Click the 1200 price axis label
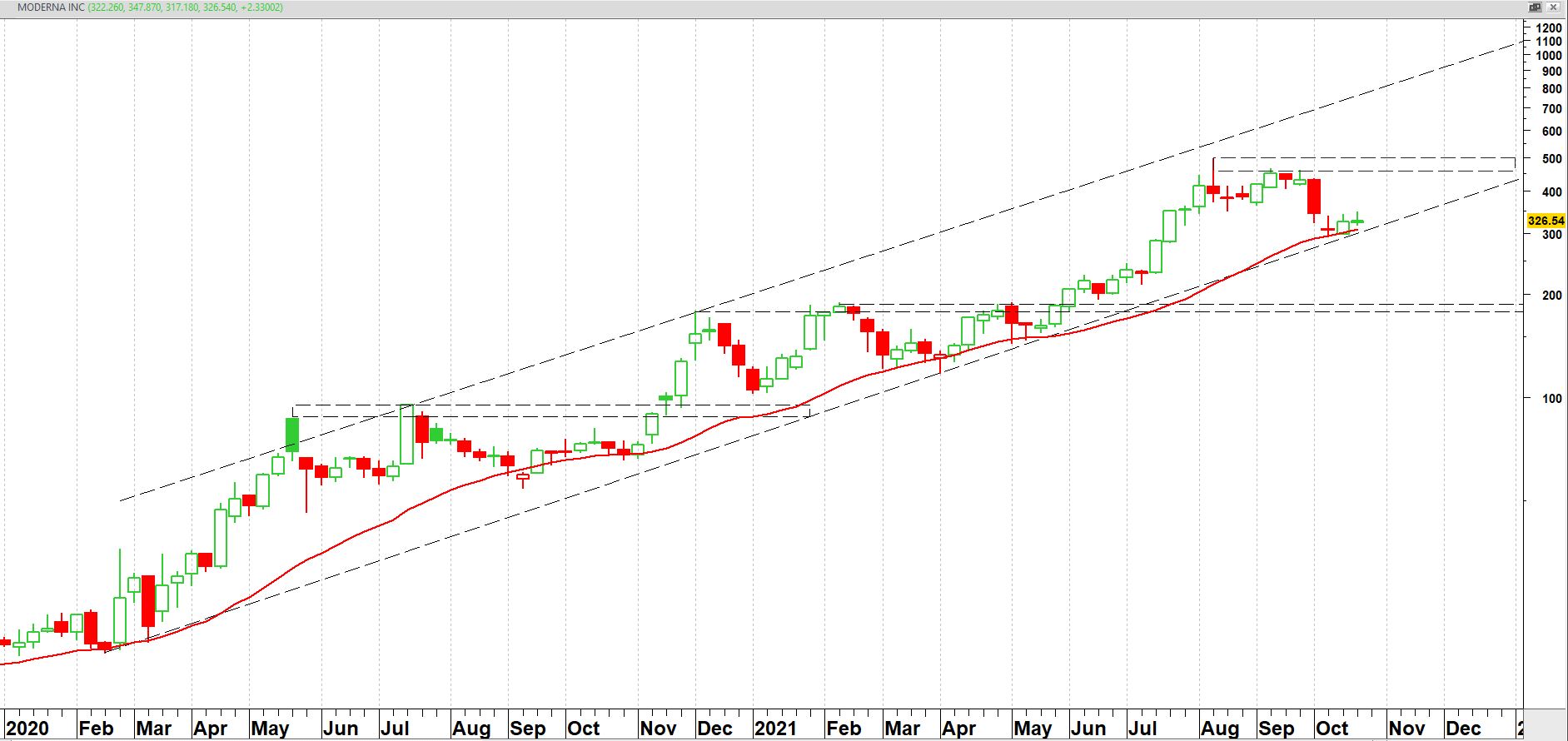This screenshot has width=1568, height=741. coord(1548,27)
